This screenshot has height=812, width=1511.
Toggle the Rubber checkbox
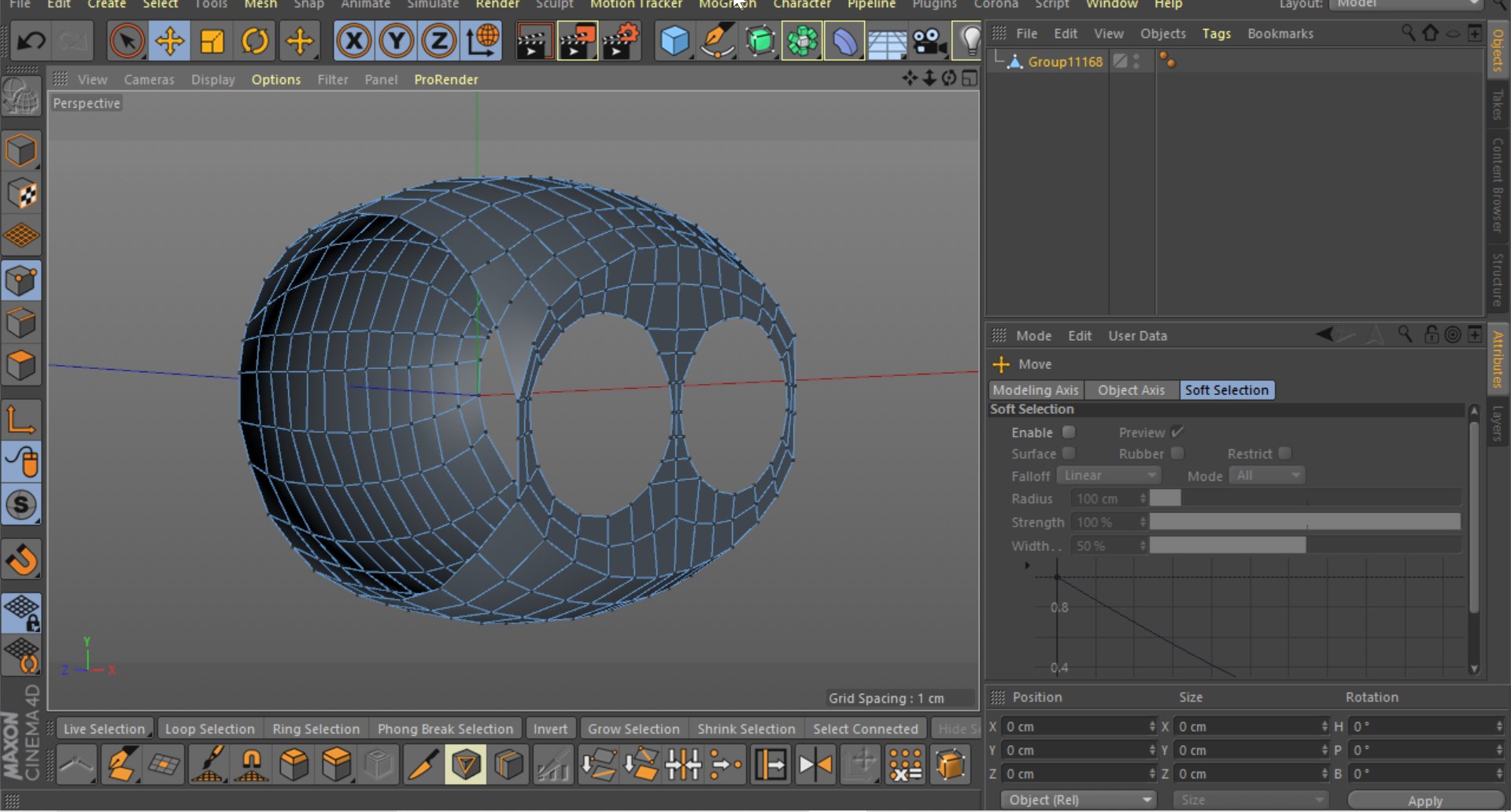point(1177,453)
